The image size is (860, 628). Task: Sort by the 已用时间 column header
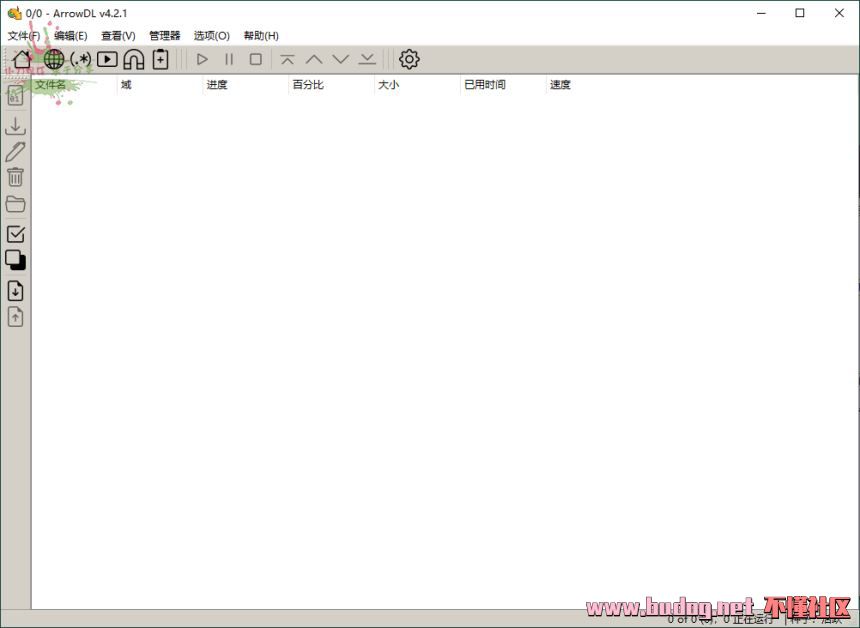coord(503,84)
